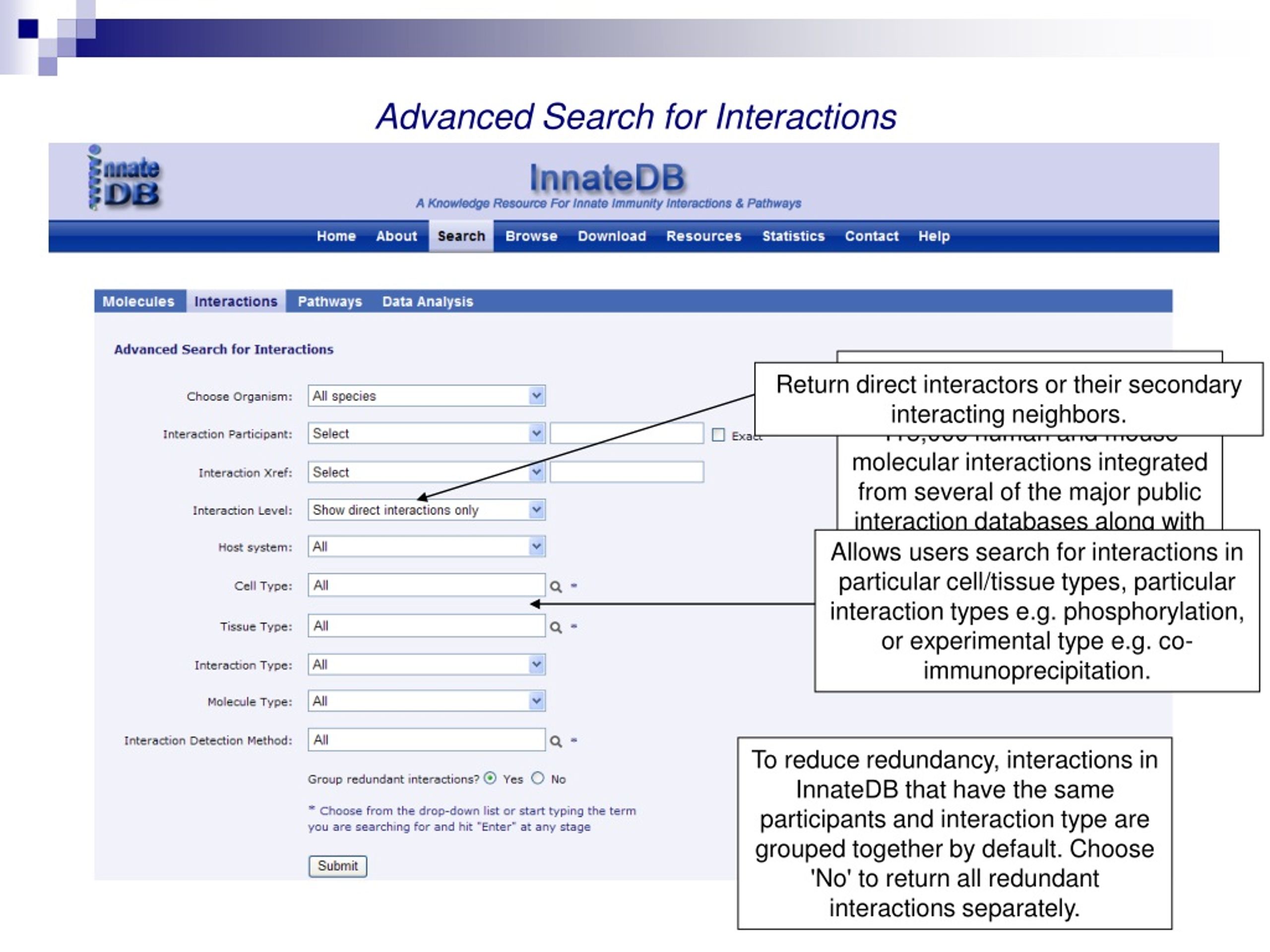Go to the Home menu item

tap(336, 236)
